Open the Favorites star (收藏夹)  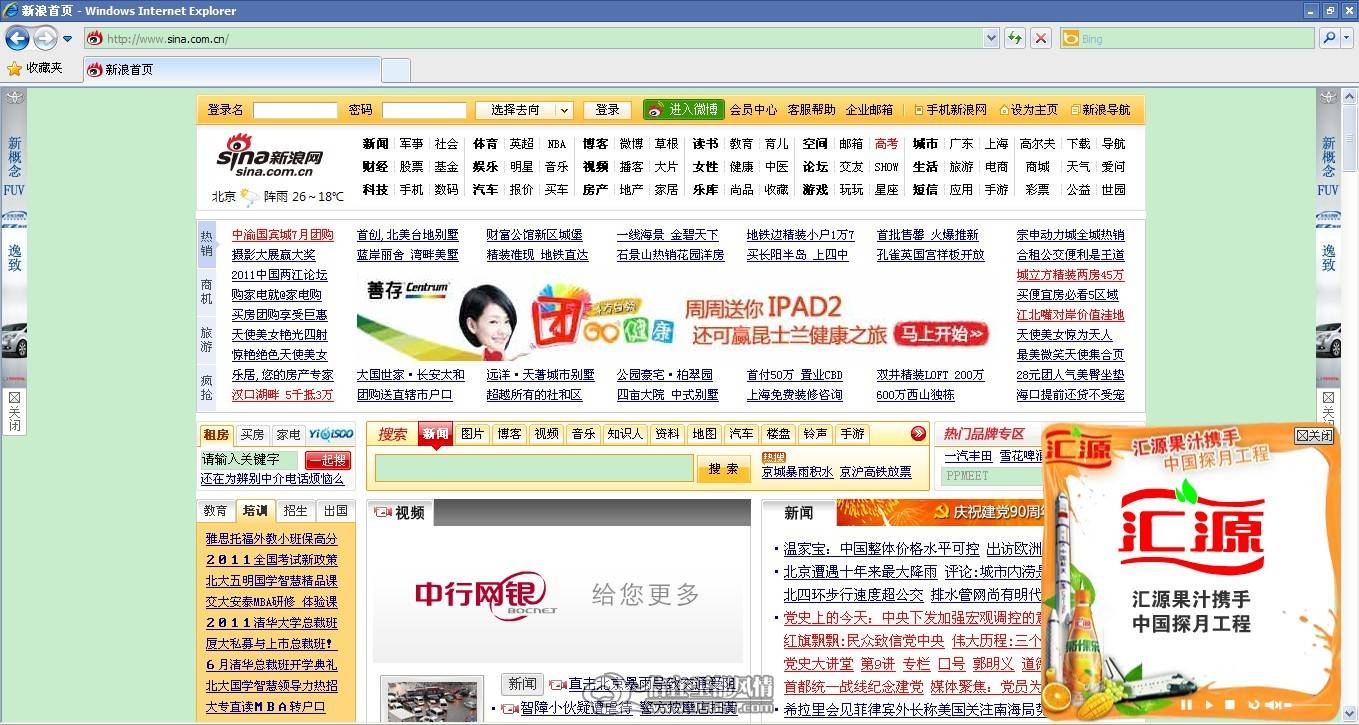click(35, 68)
